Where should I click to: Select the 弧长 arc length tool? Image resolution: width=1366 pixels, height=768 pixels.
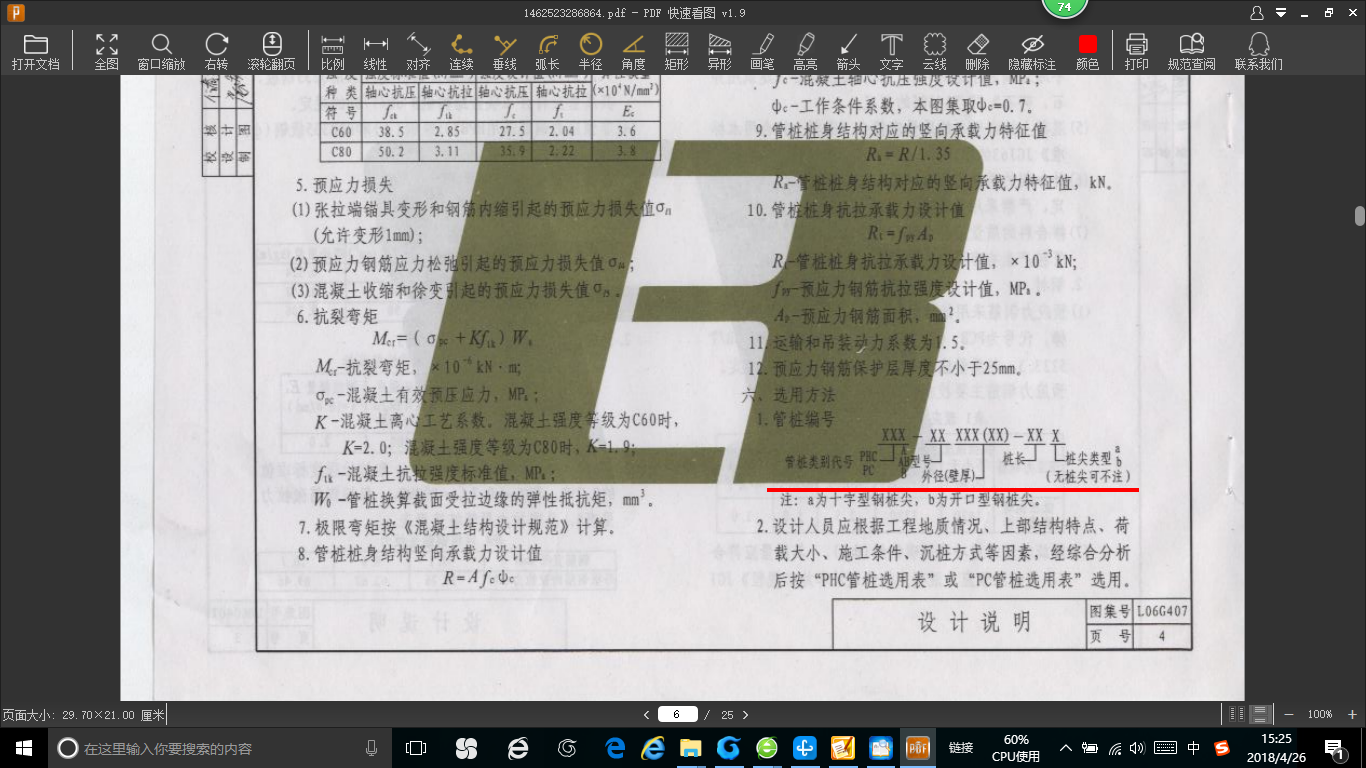pyautogui.click(x=547, y=51)
